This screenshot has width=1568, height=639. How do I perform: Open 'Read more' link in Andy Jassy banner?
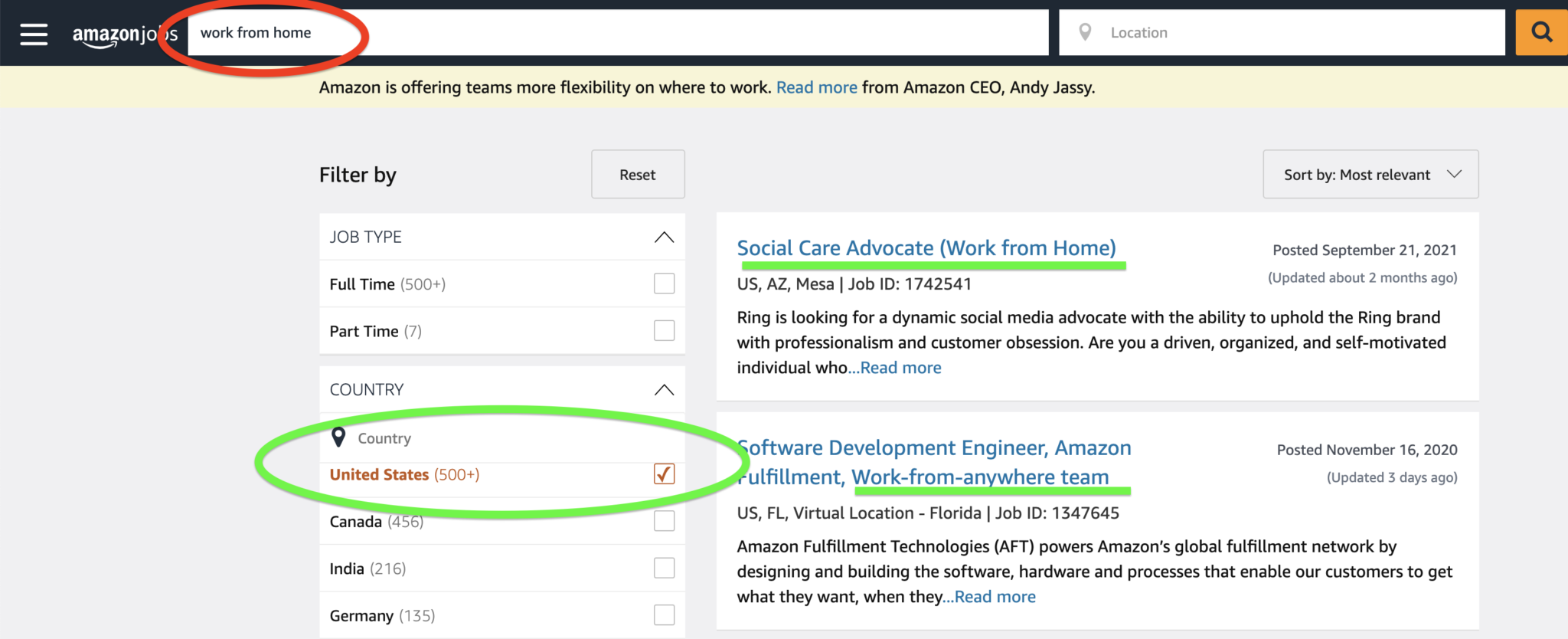816,87
